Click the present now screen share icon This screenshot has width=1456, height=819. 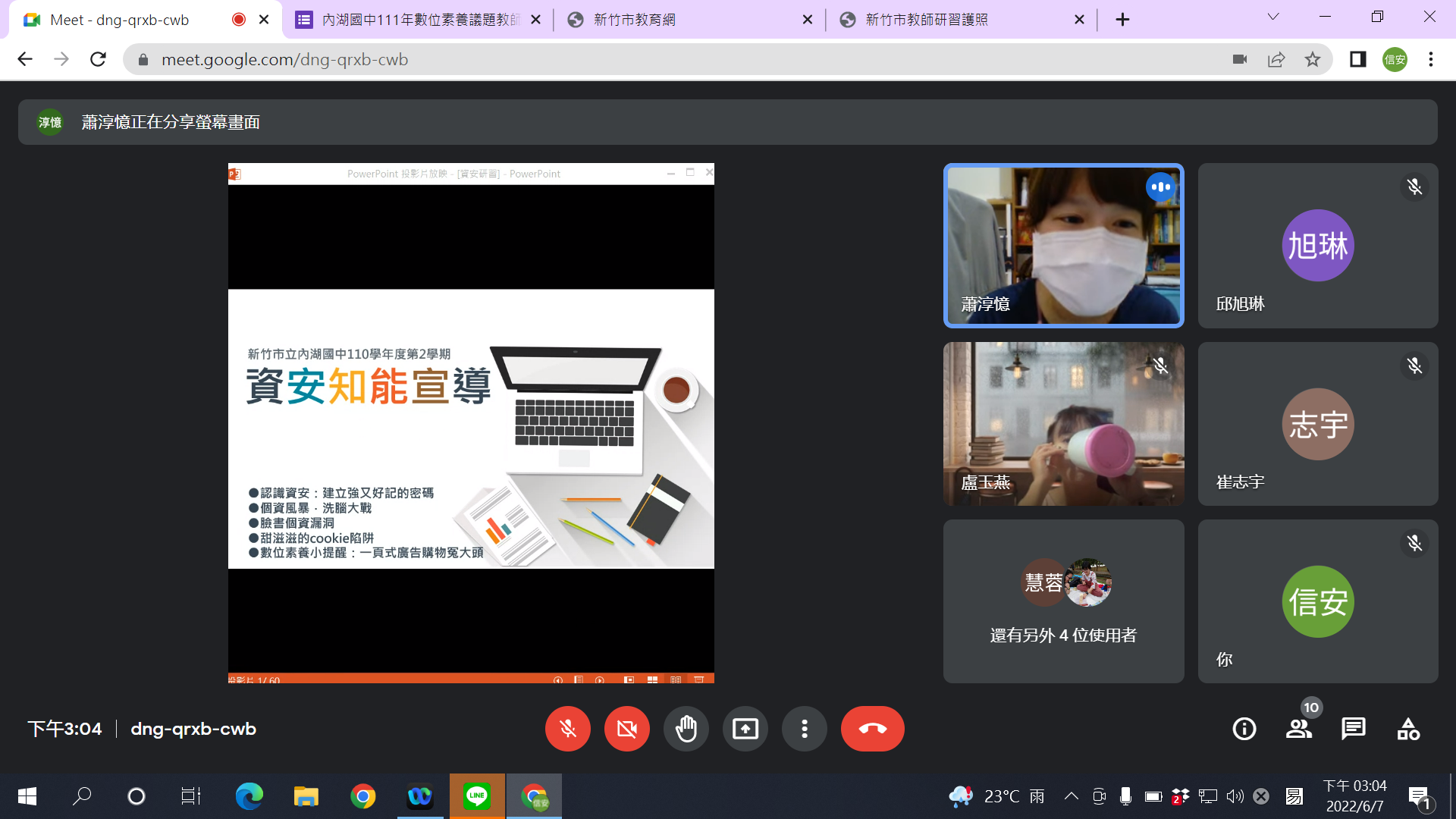tap(745, 729)
